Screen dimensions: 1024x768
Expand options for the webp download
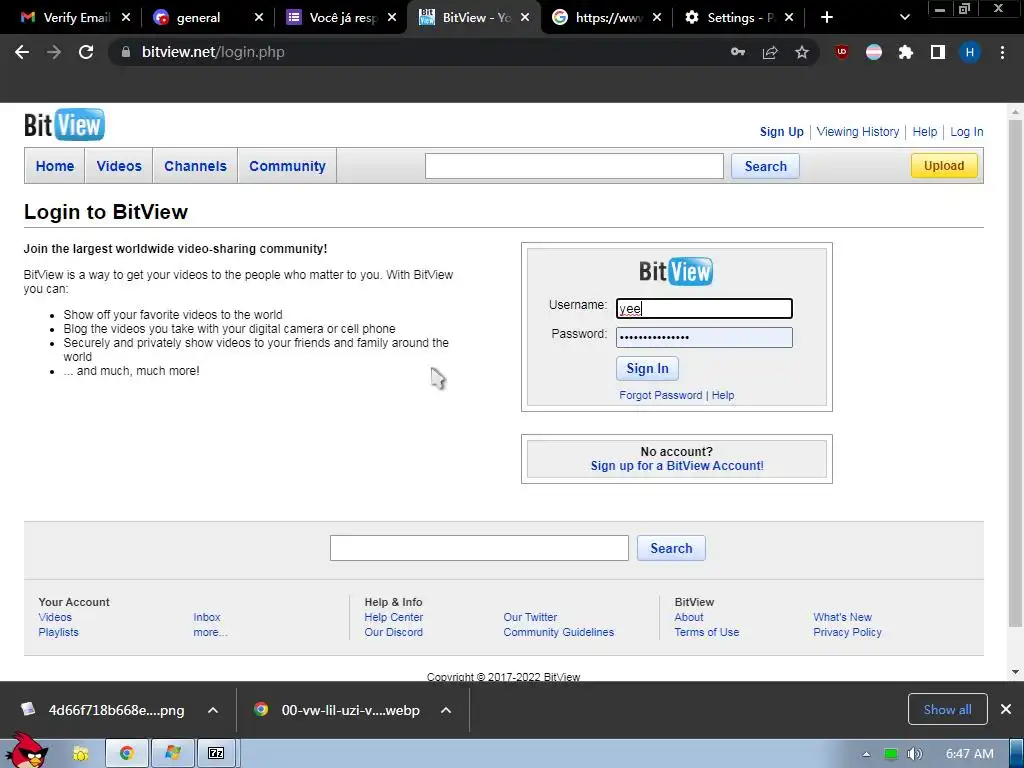point(446,710)
